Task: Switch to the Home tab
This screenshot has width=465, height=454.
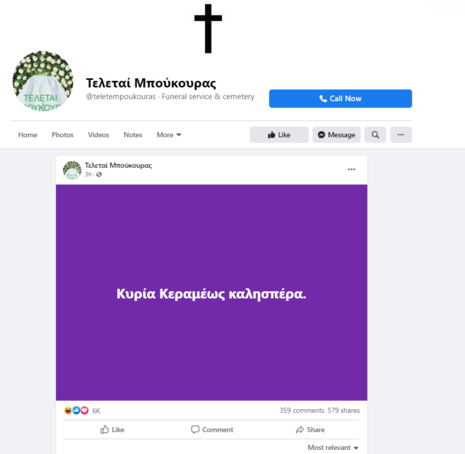Action: tap(28, 135)
